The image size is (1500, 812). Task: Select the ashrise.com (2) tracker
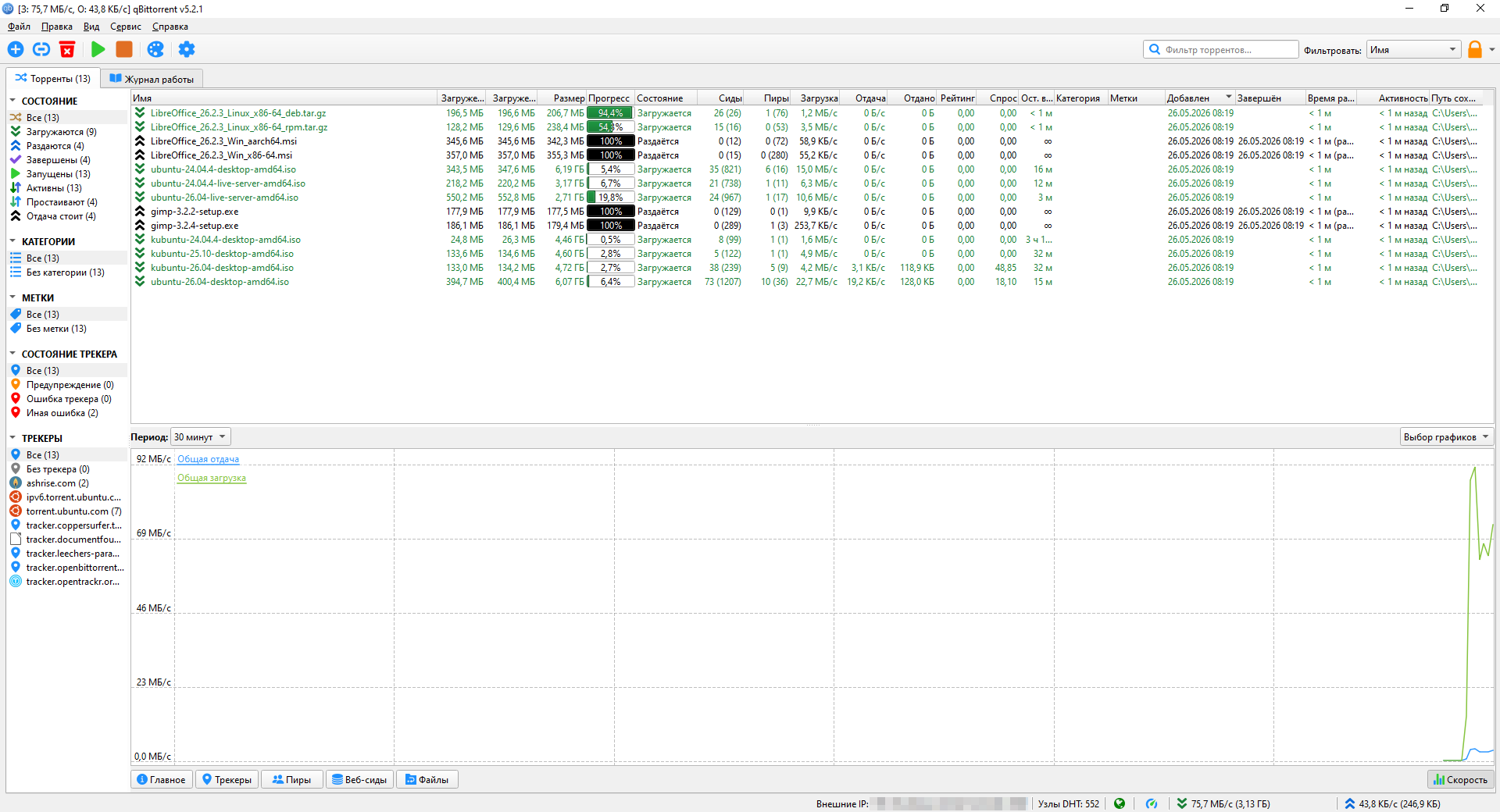(67, 483)
